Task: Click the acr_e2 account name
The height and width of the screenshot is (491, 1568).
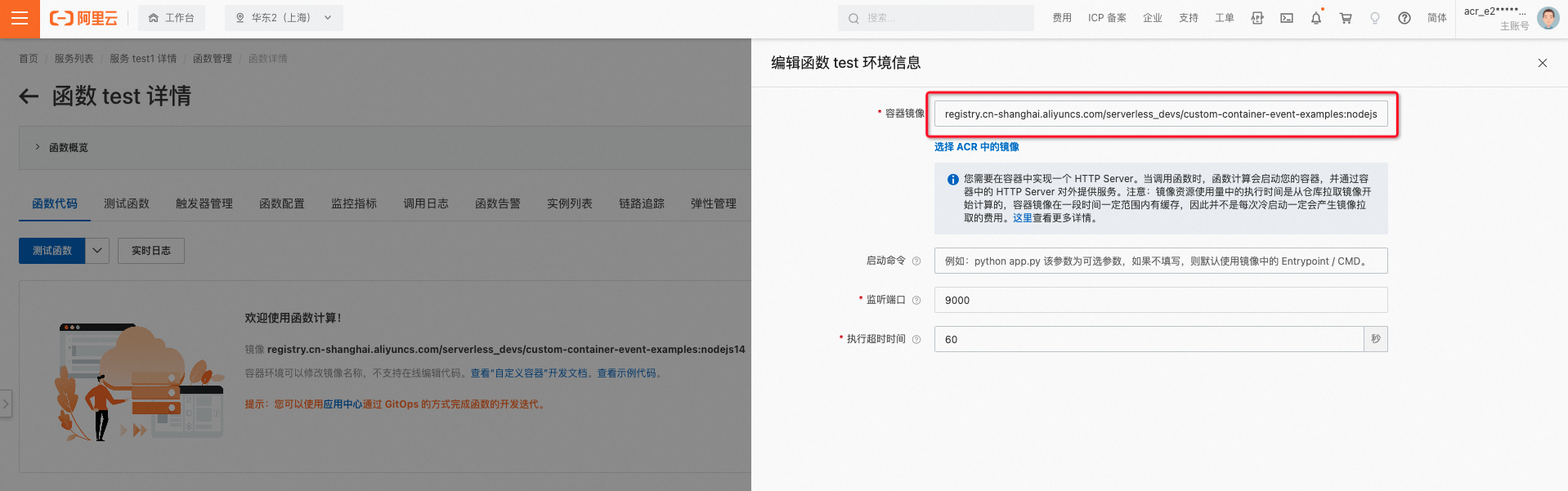Action: click(x=1495, y=11)
